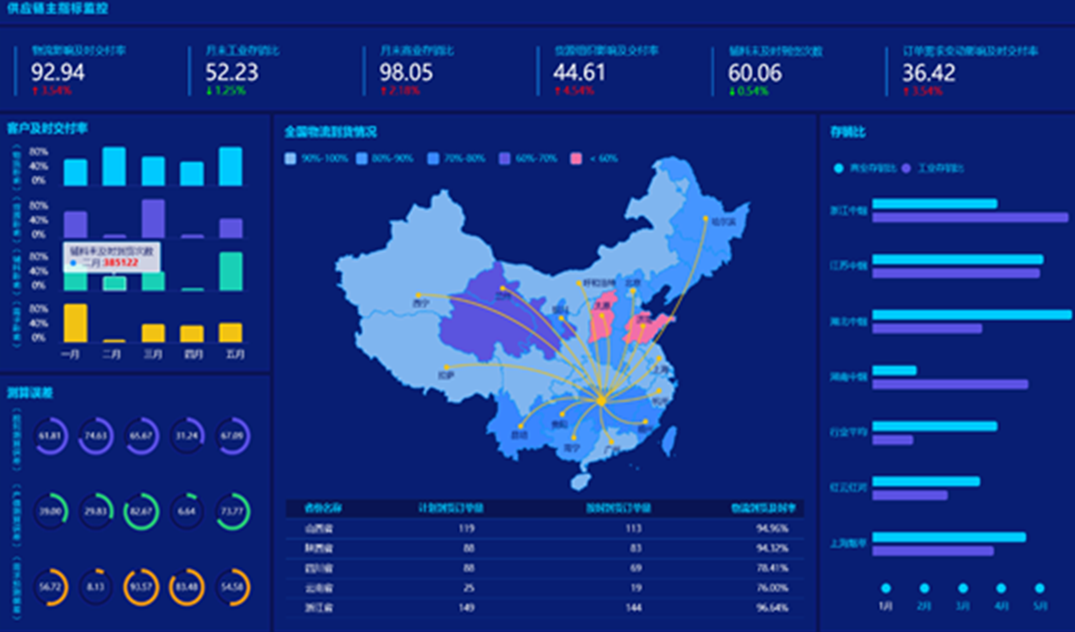This screenshot has height=632, width=1075.
Task: Click the 6.64 green donut gauge
Action: point(186,511)
